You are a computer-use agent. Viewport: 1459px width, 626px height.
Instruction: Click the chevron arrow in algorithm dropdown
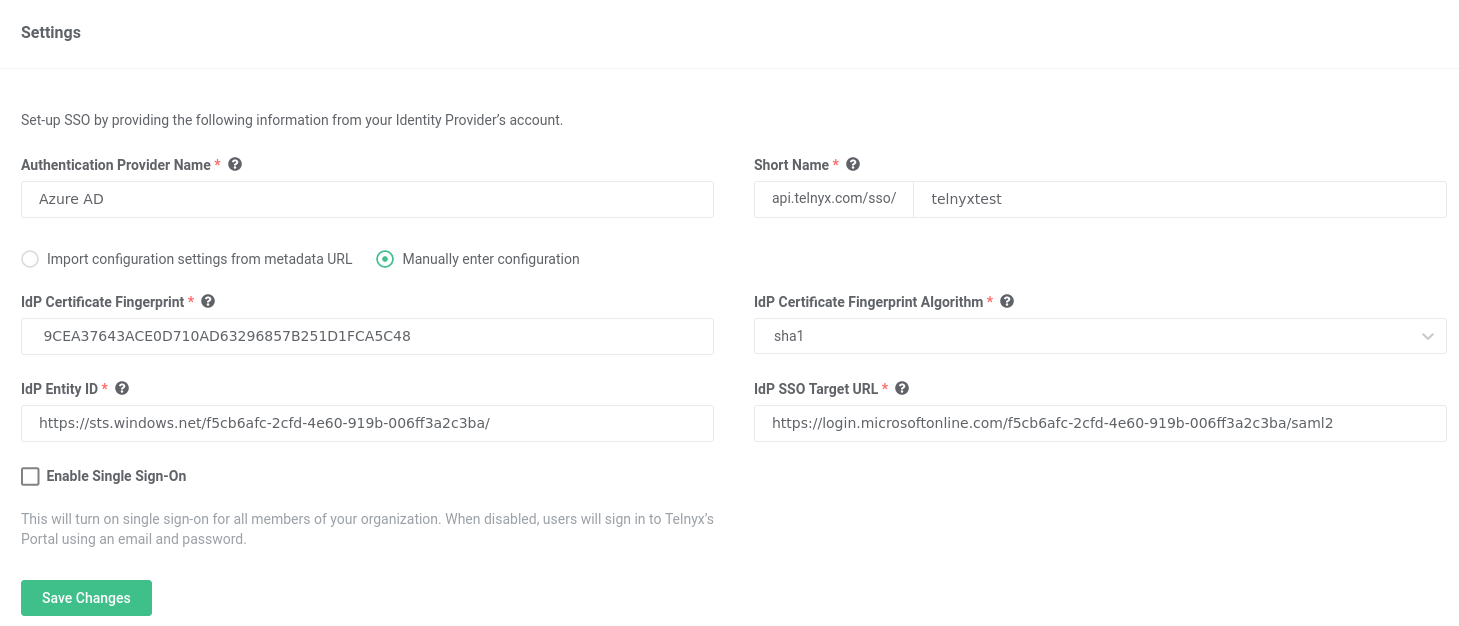click(1428, 337)
